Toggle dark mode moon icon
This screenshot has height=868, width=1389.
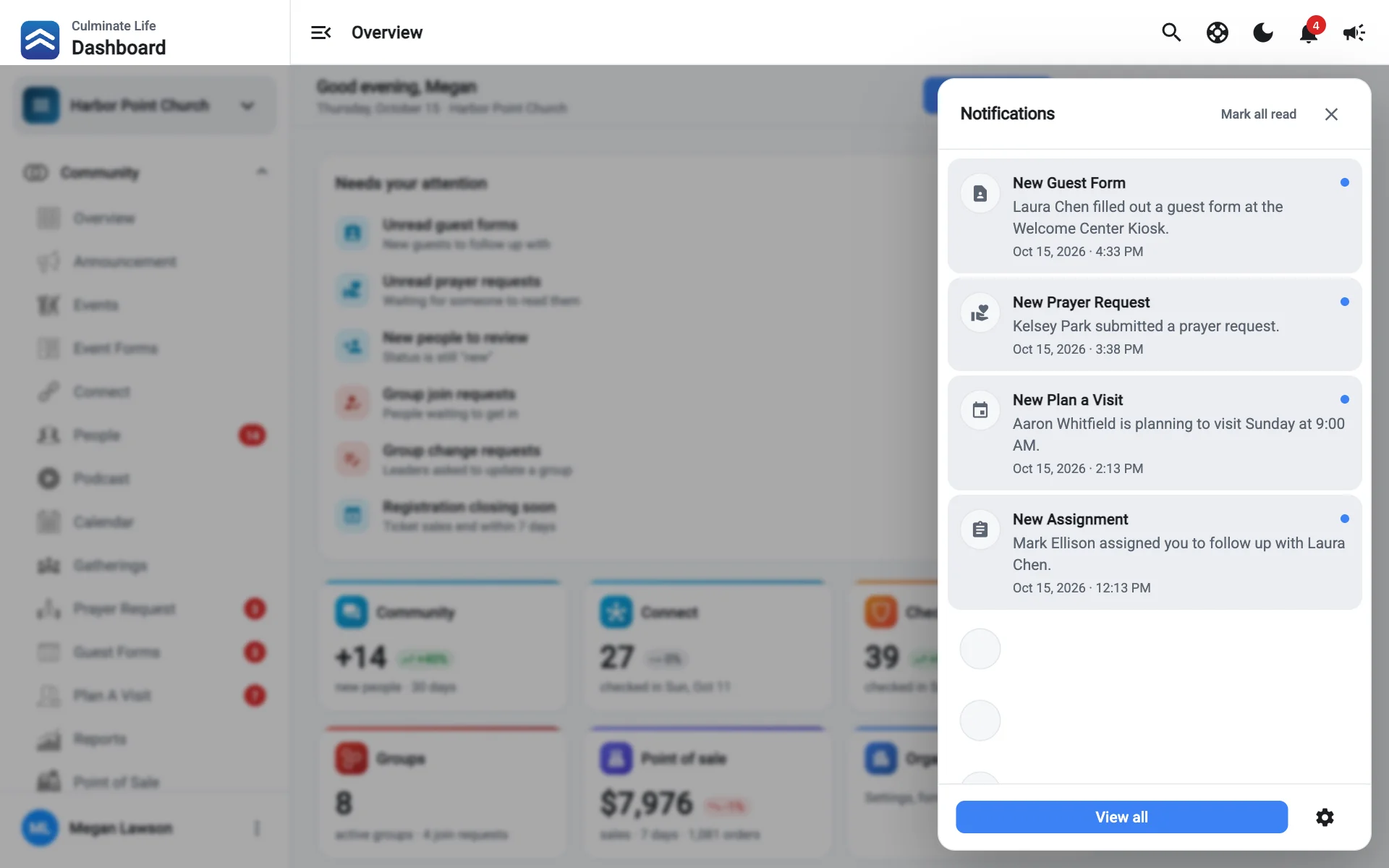coord(1263,33)
